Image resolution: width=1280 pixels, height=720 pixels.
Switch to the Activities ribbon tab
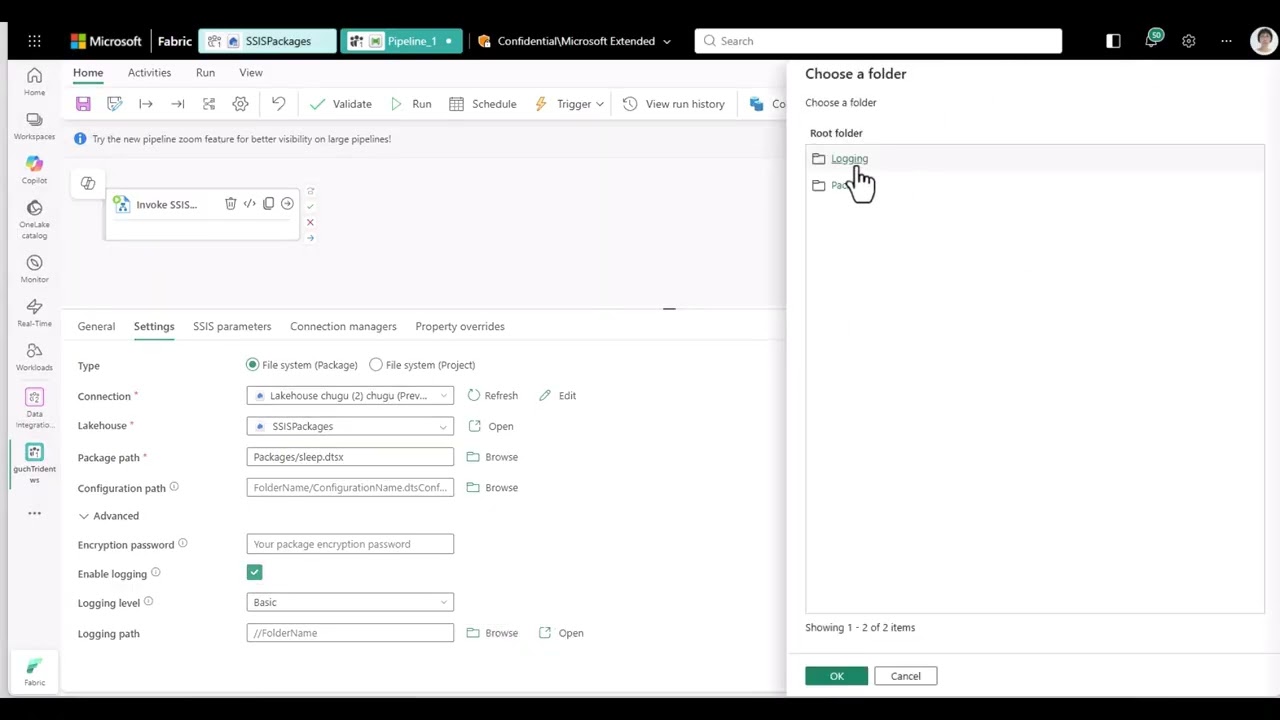pyautogui.click(x=149, y=73)
